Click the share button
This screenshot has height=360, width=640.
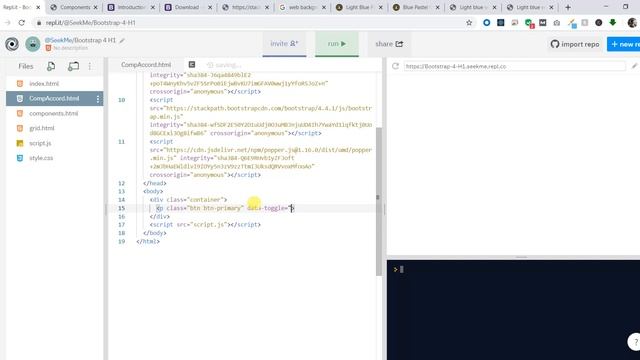click(x=389, y=44)
